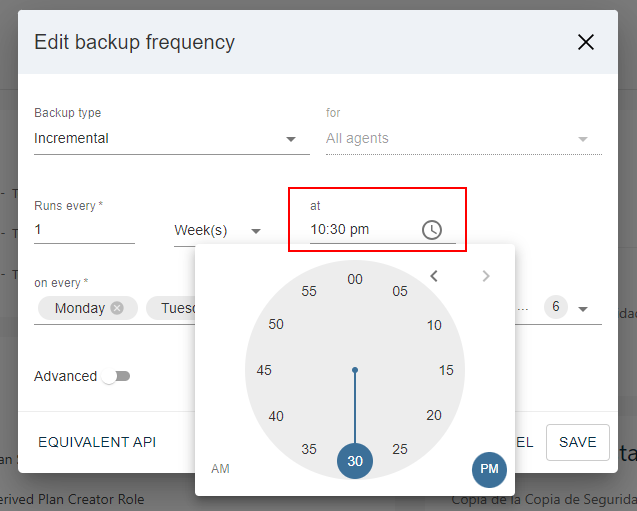Screen dimensions: 637x511
Task: Edit the Runs every number field
Action: click(84, 230)
